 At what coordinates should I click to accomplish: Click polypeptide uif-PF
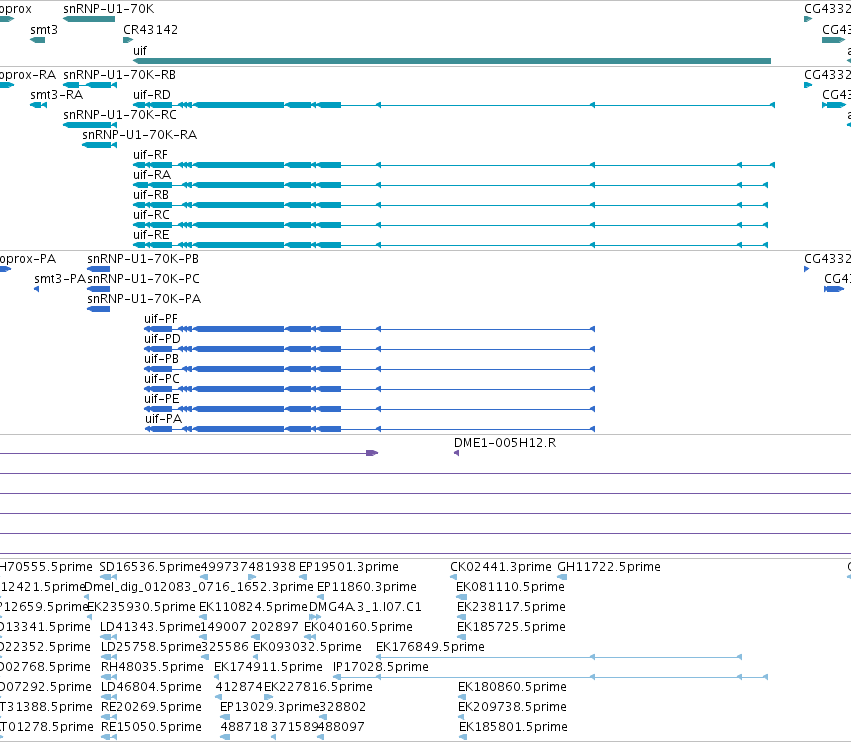click(161, 319)
